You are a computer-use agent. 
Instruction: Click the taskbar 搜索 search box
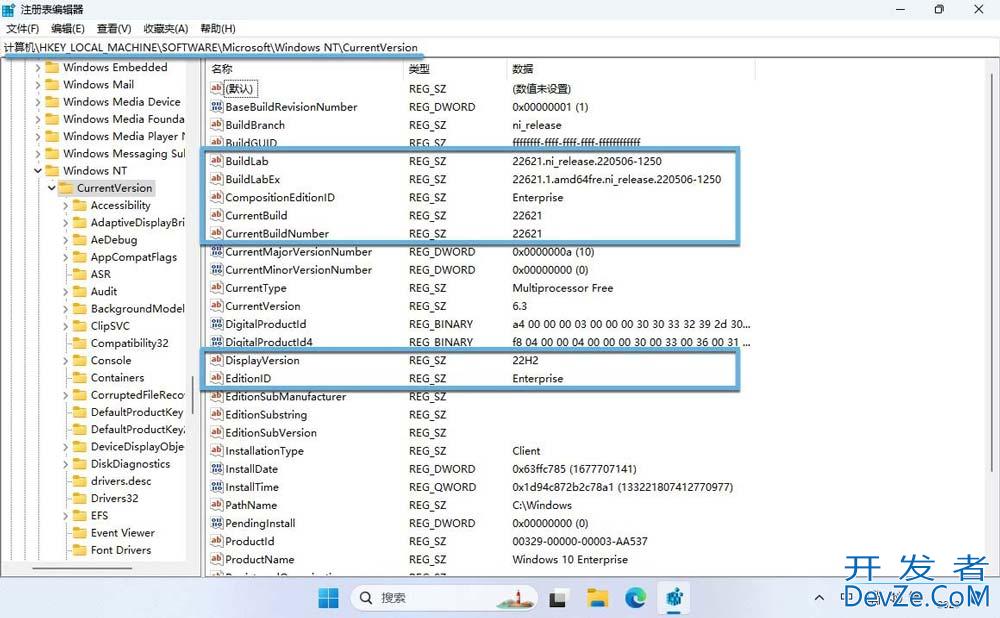point(444,598)
